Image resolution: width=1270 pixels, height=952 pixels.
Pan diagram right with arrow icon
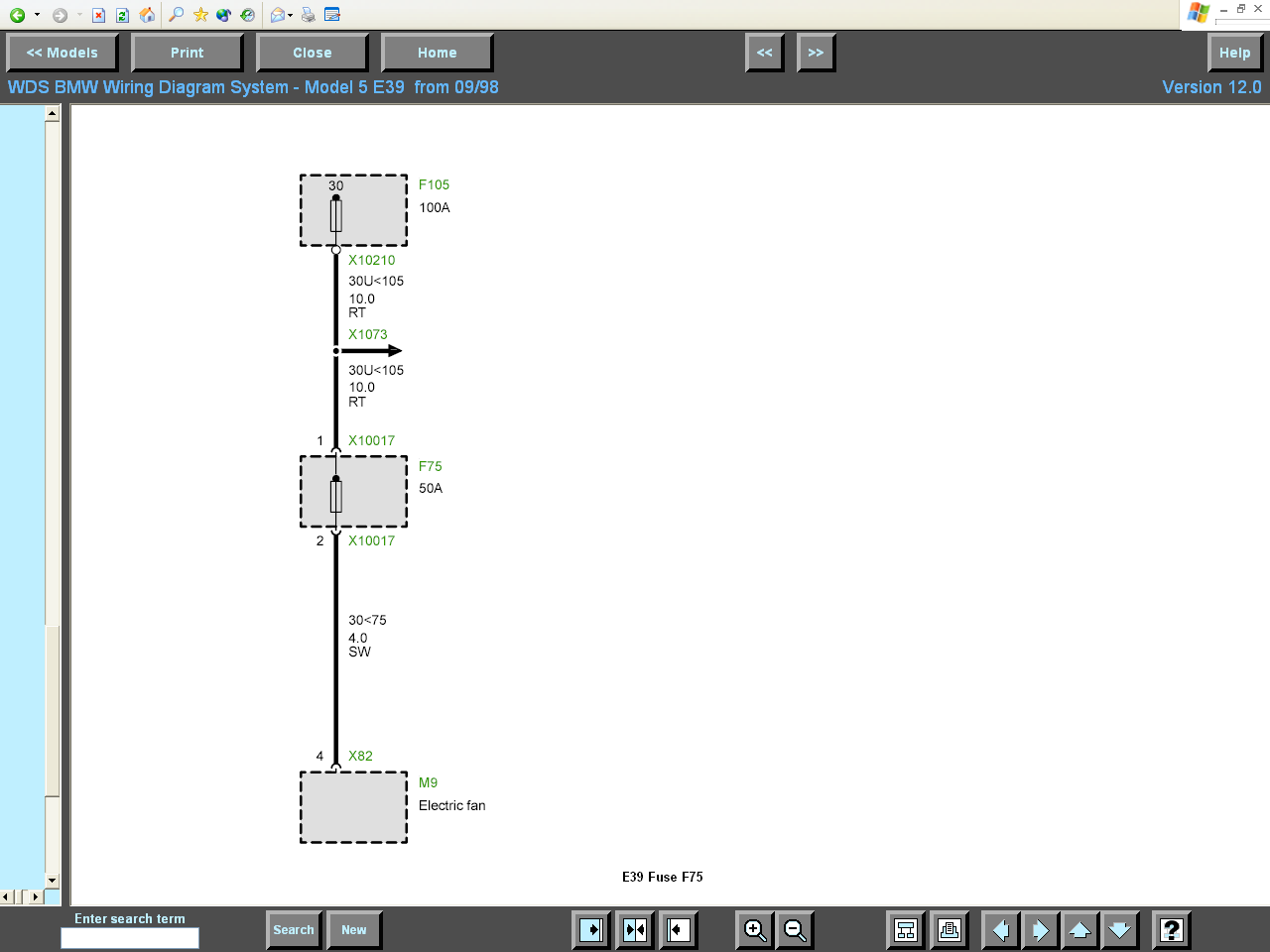(x=1040, y=930)
